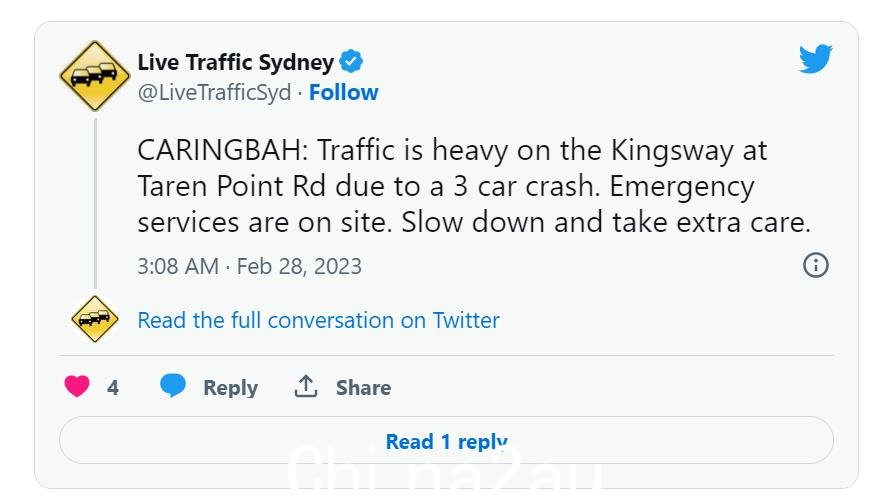Like the tweet with the heart icon
The height and width of the screenshot is (504, 889).
point(77,387)
